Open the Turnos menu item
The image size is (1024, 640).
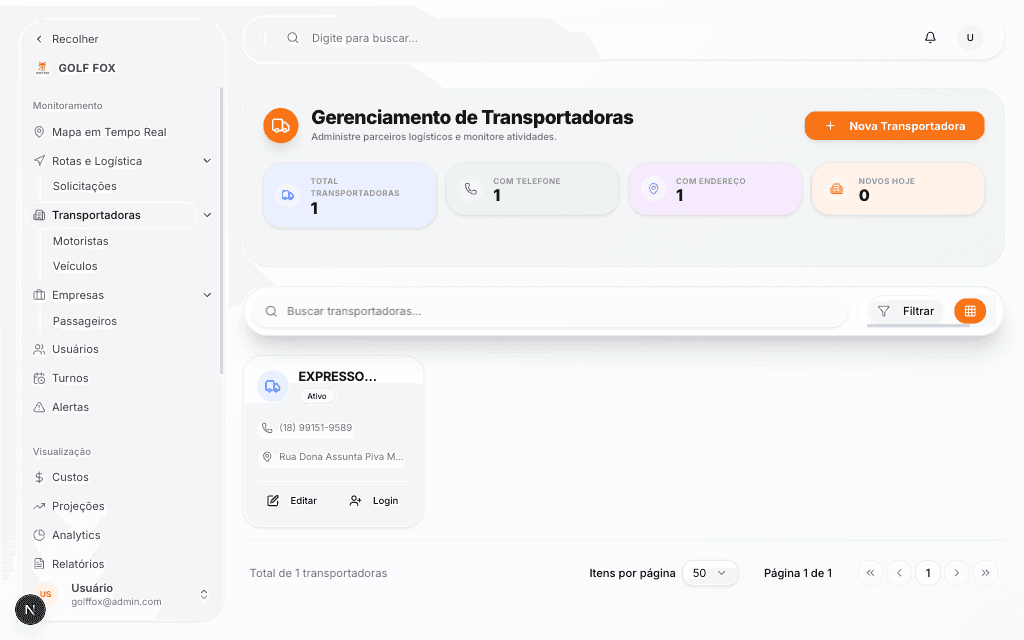[69, 378]
